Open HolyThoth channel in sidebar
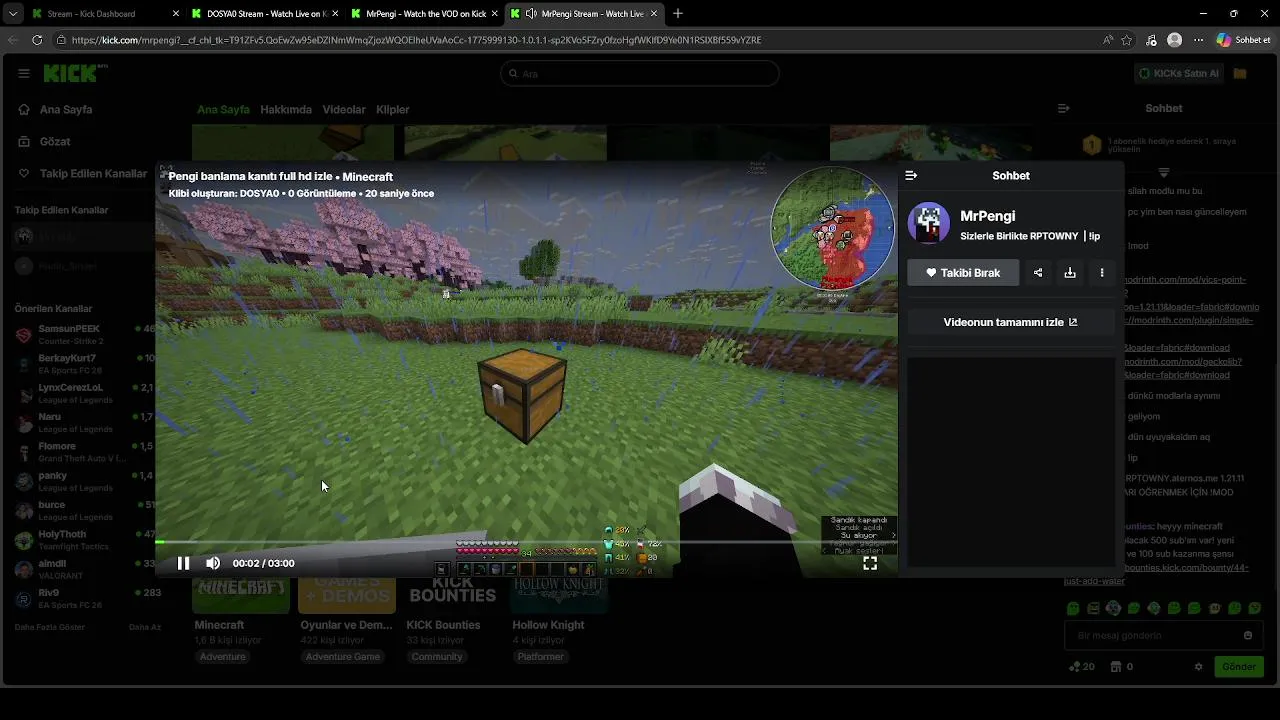The image size is (1280, 720). click(85, 540)
